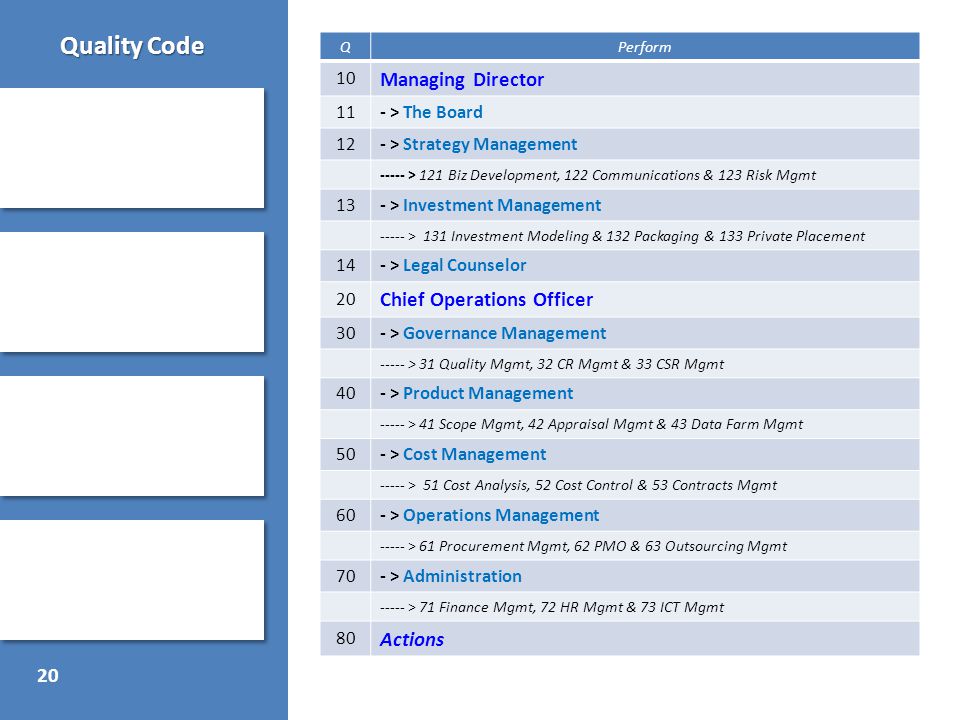Select code cell 12
Image resolution: width=960 pixels, height=720 pixels.
[345, 144]
